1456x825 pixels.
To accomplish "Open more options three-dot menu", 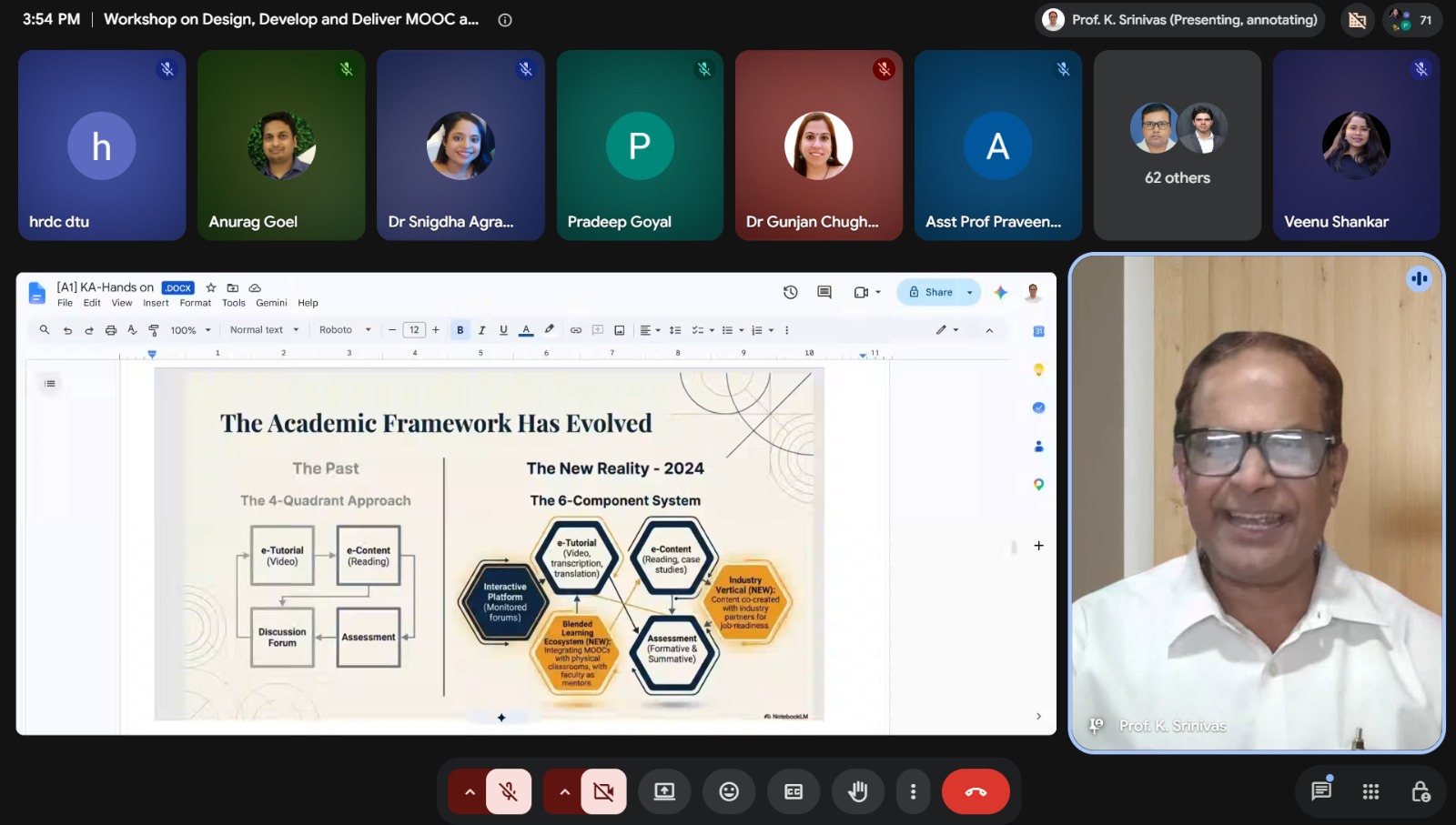I will point(913,791).
